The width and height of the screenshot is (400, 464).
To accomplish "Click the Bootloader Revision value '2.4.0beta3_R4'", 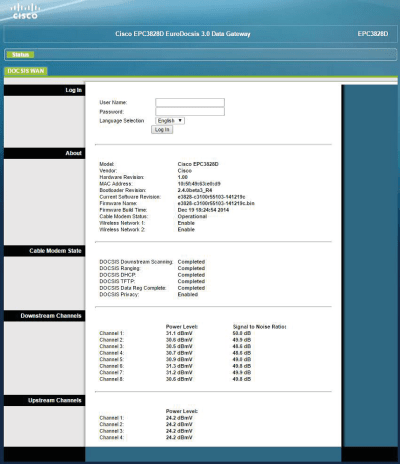I will 195,190.
